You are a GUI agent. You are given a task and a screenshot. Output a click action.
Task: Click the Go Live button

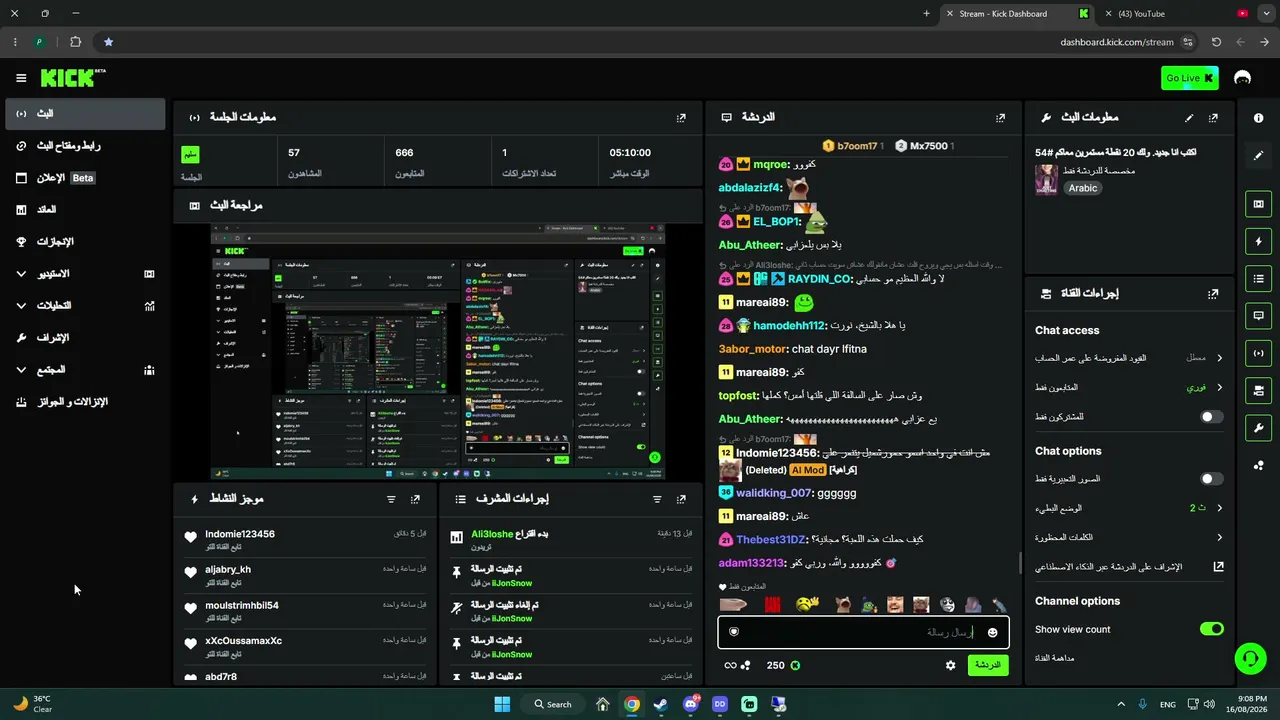point(1190,78)
